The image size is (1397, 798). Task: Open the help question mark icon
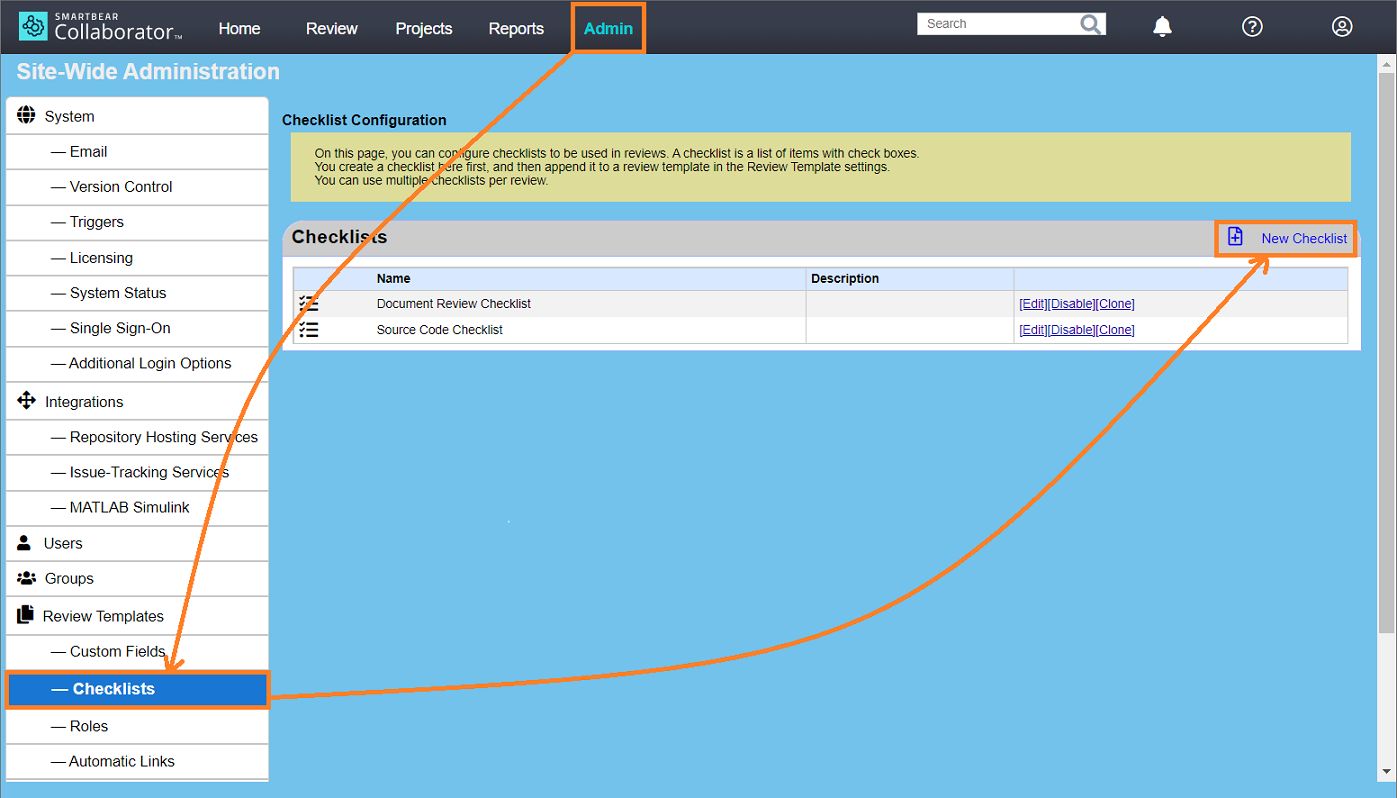point(1252,27)
